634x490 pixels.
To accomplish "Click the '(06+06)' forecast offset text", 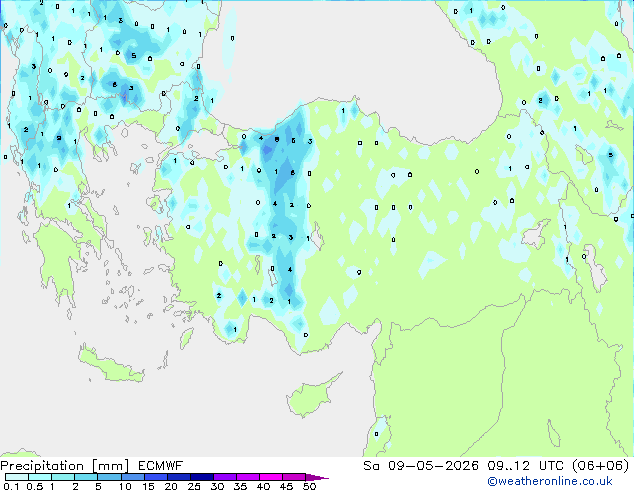I will [x=601, y=466].
